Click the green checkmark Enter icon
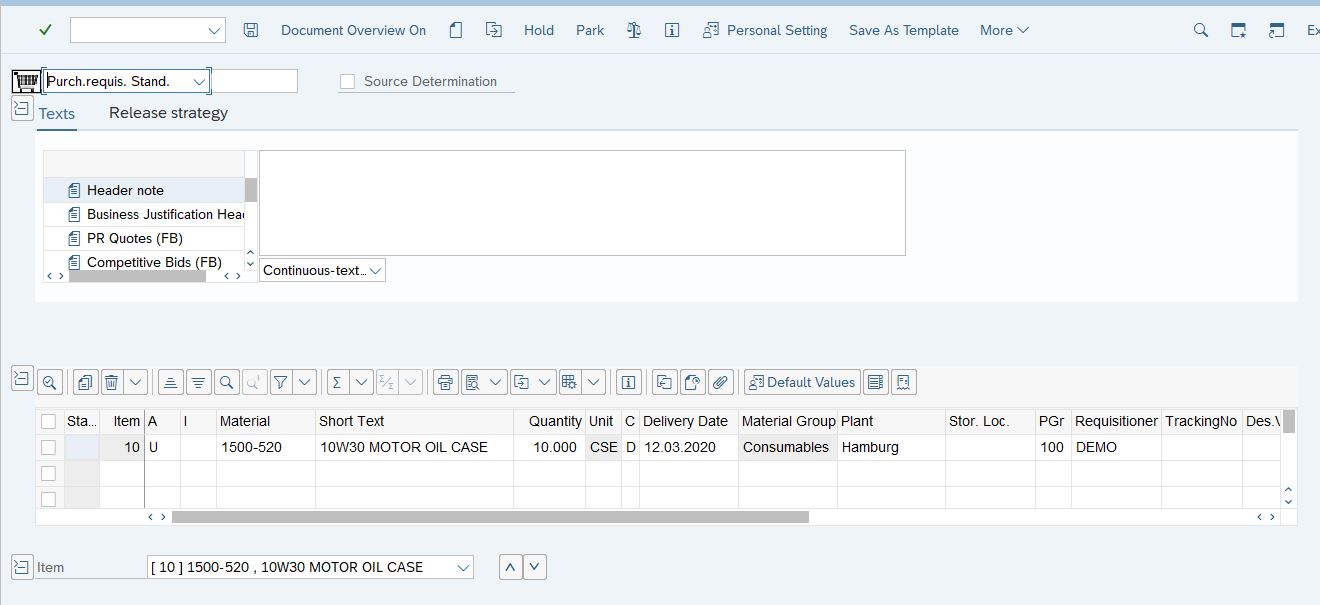The image size is (1320, 605). pos(45,30)
